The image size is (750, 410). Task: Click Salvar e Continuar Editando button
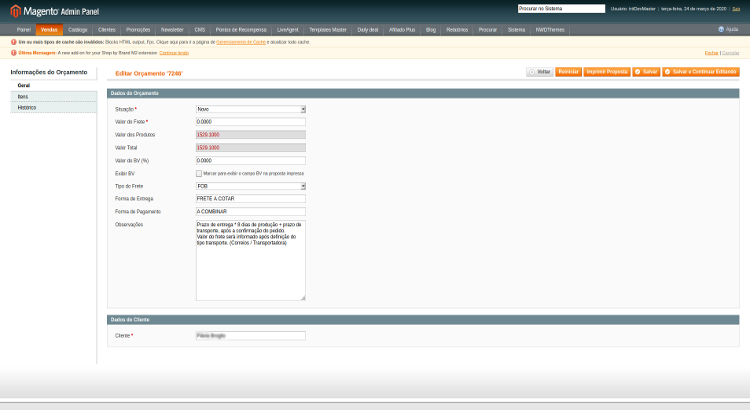(x=701, y=72)
